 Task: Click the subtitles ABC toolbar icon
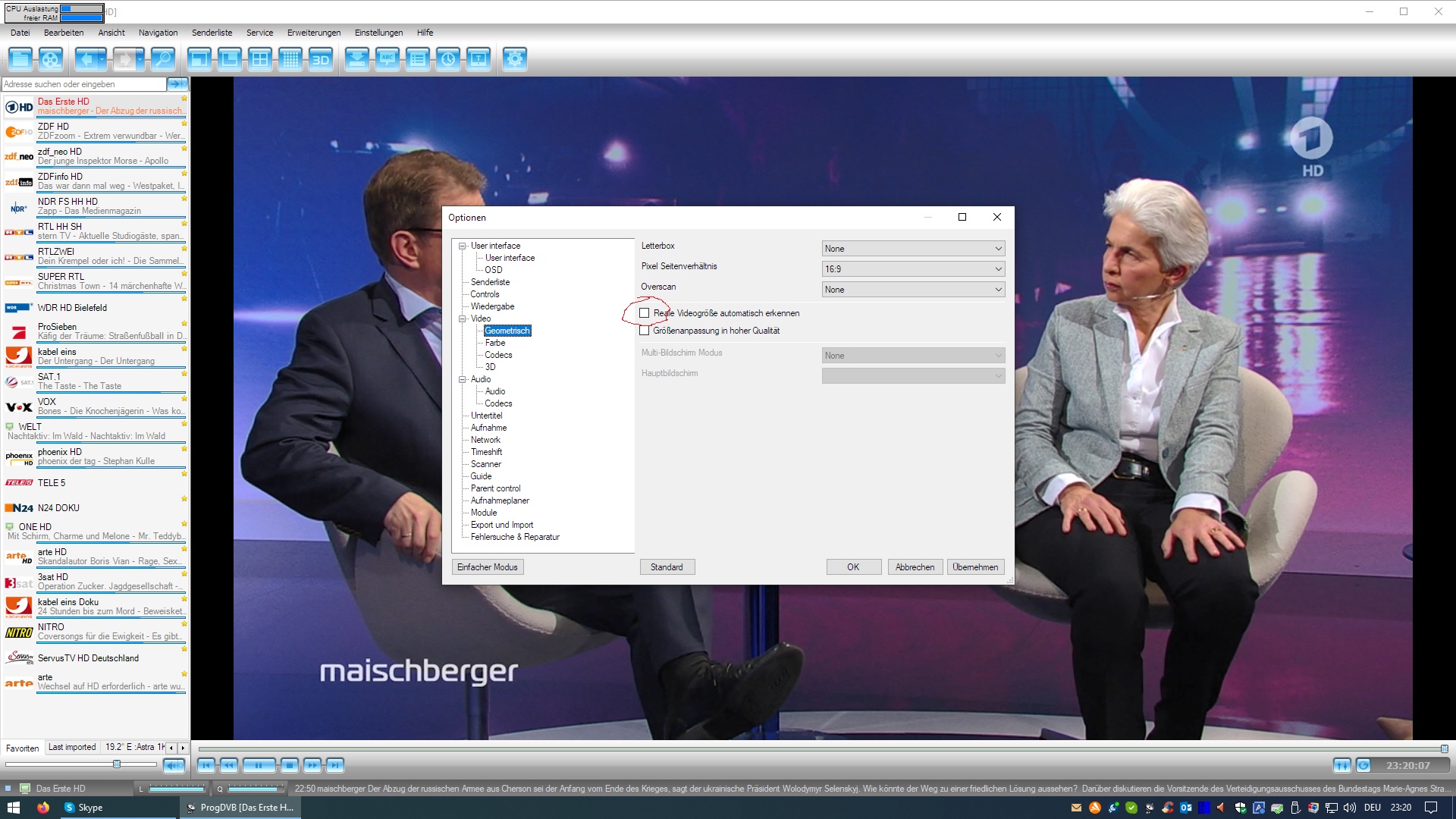388,59
